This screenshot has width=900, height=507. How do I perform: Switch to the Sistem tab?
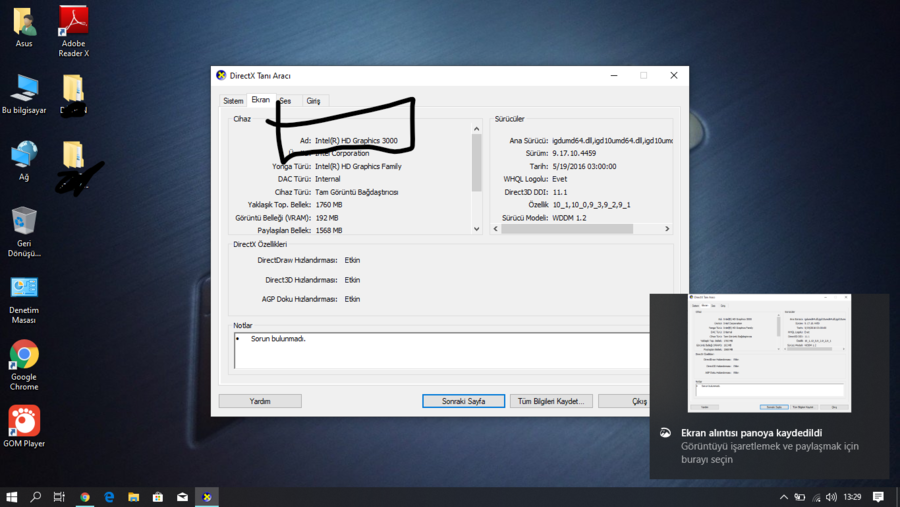tap(233, 101)
